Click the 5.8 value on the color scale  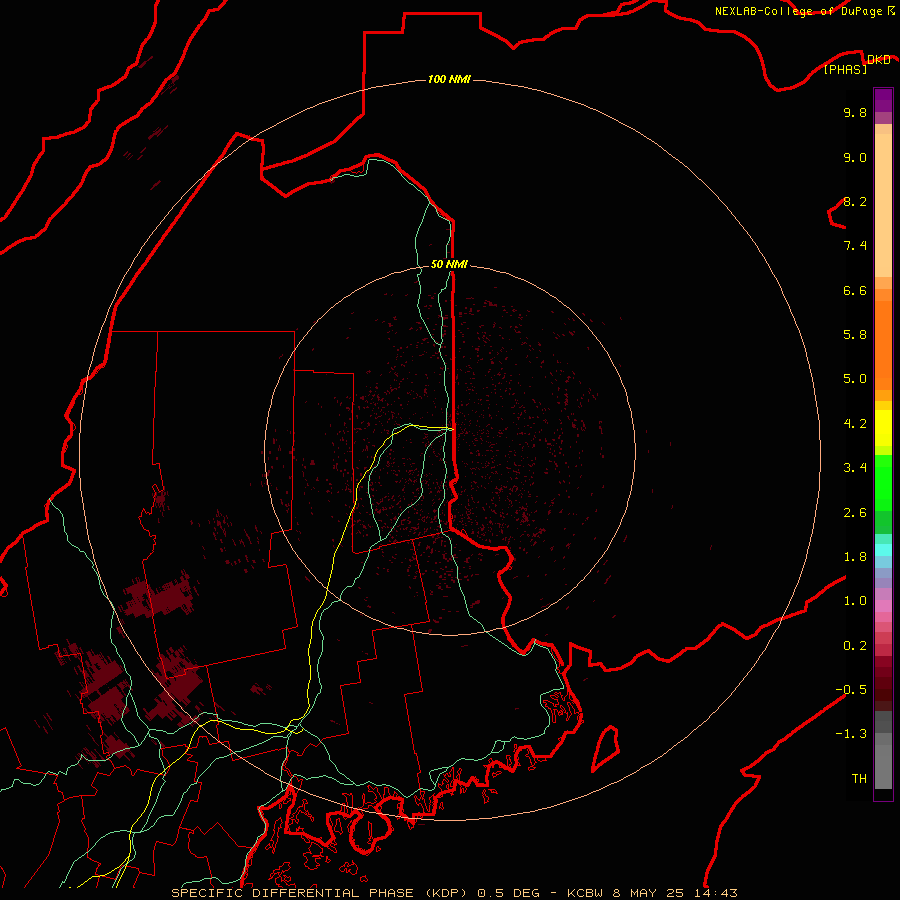point(855,335)
